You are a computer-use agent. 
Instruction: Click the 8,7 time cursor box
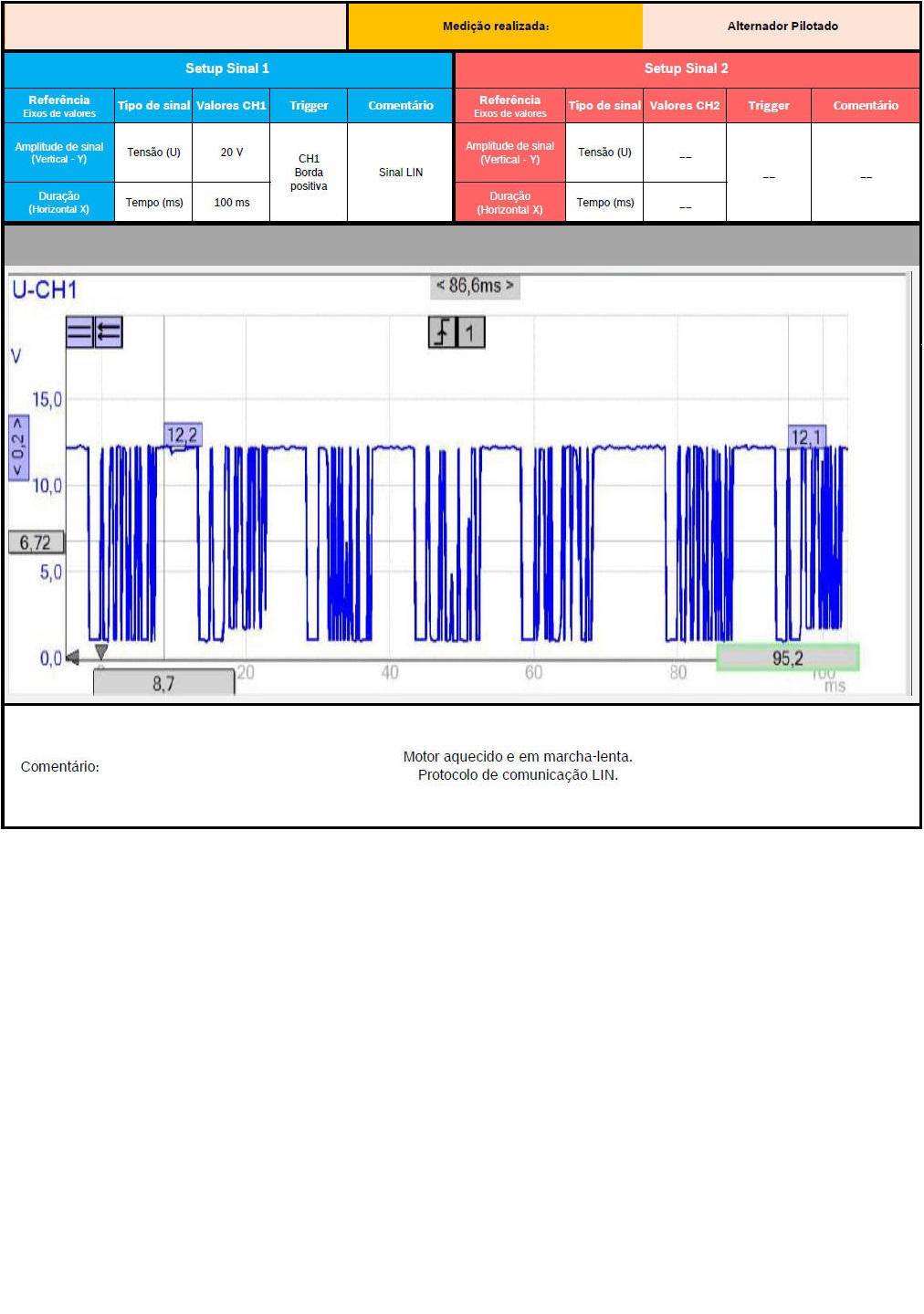(163, 683)
